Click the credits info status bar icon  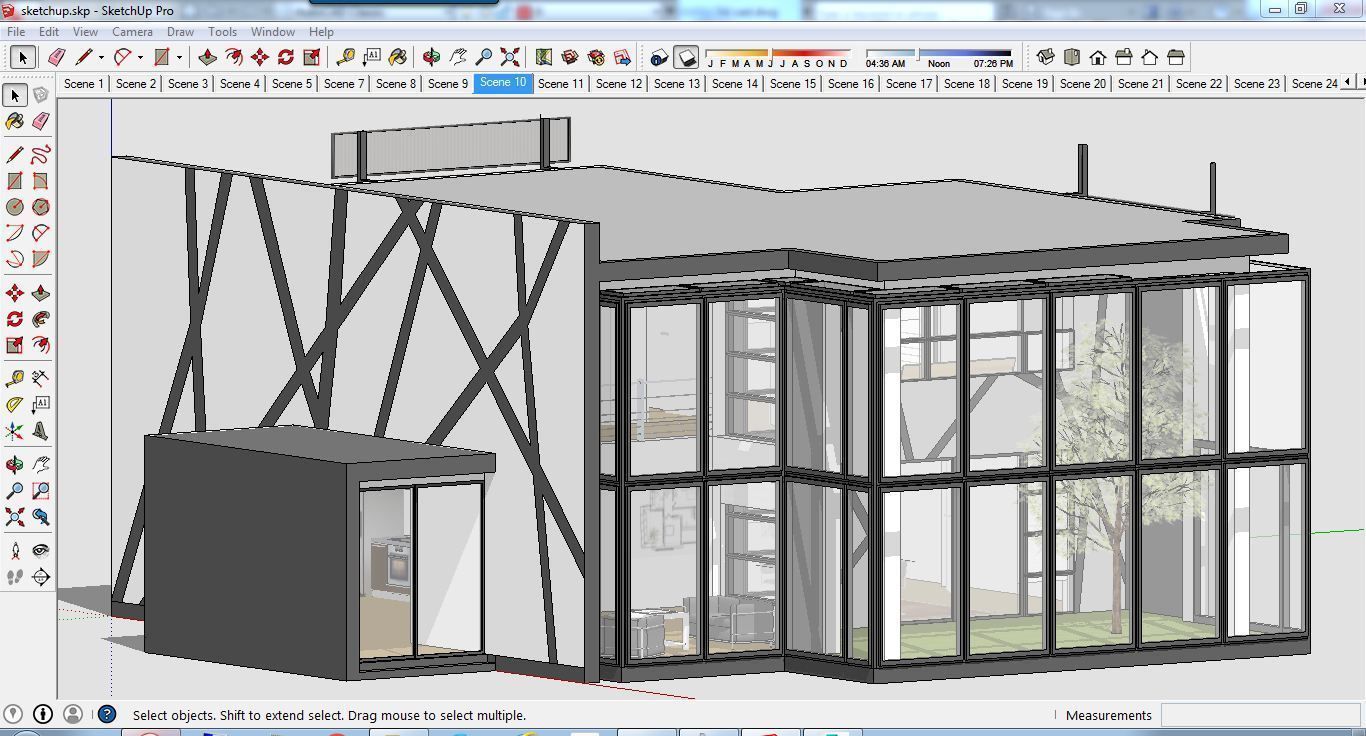43,714
